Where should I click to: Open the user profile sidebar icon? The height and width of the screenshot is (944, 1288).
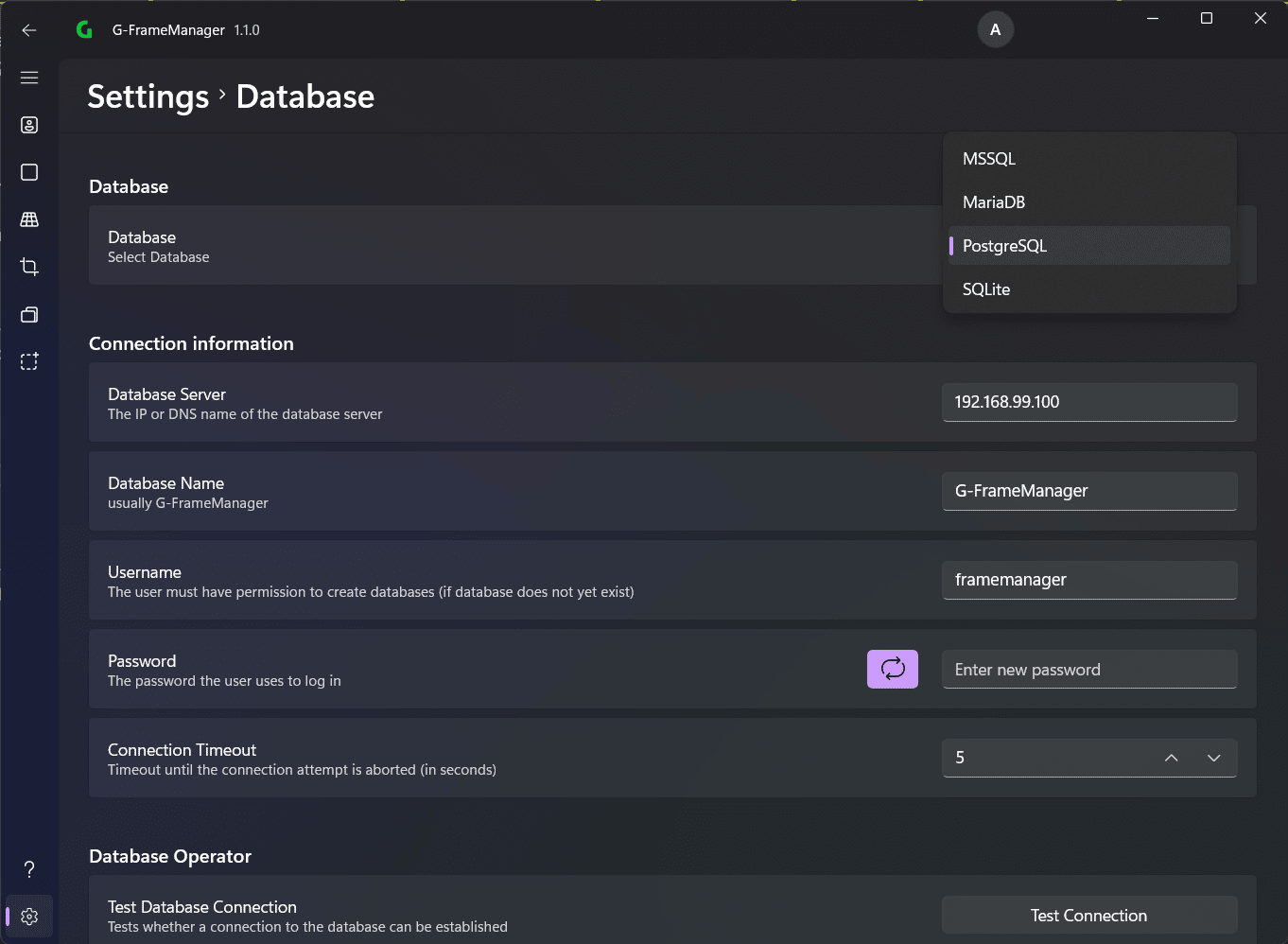coord(29,125)
